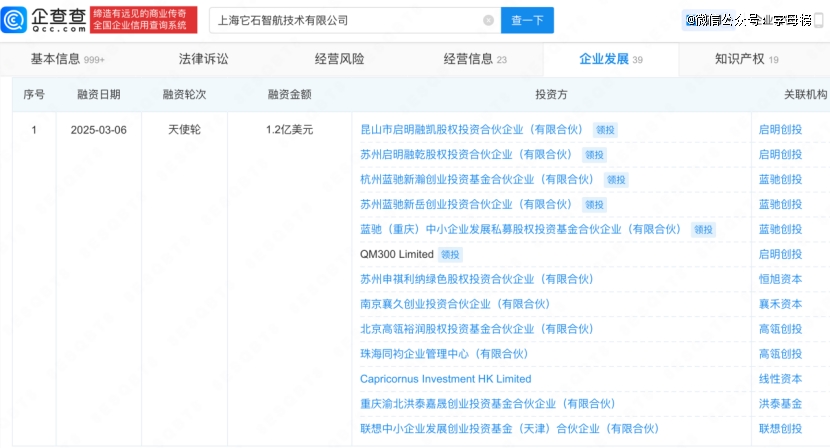830x448 pixels.
Task: Click the red slogan banner beside the logo
Action: [143, 20]
